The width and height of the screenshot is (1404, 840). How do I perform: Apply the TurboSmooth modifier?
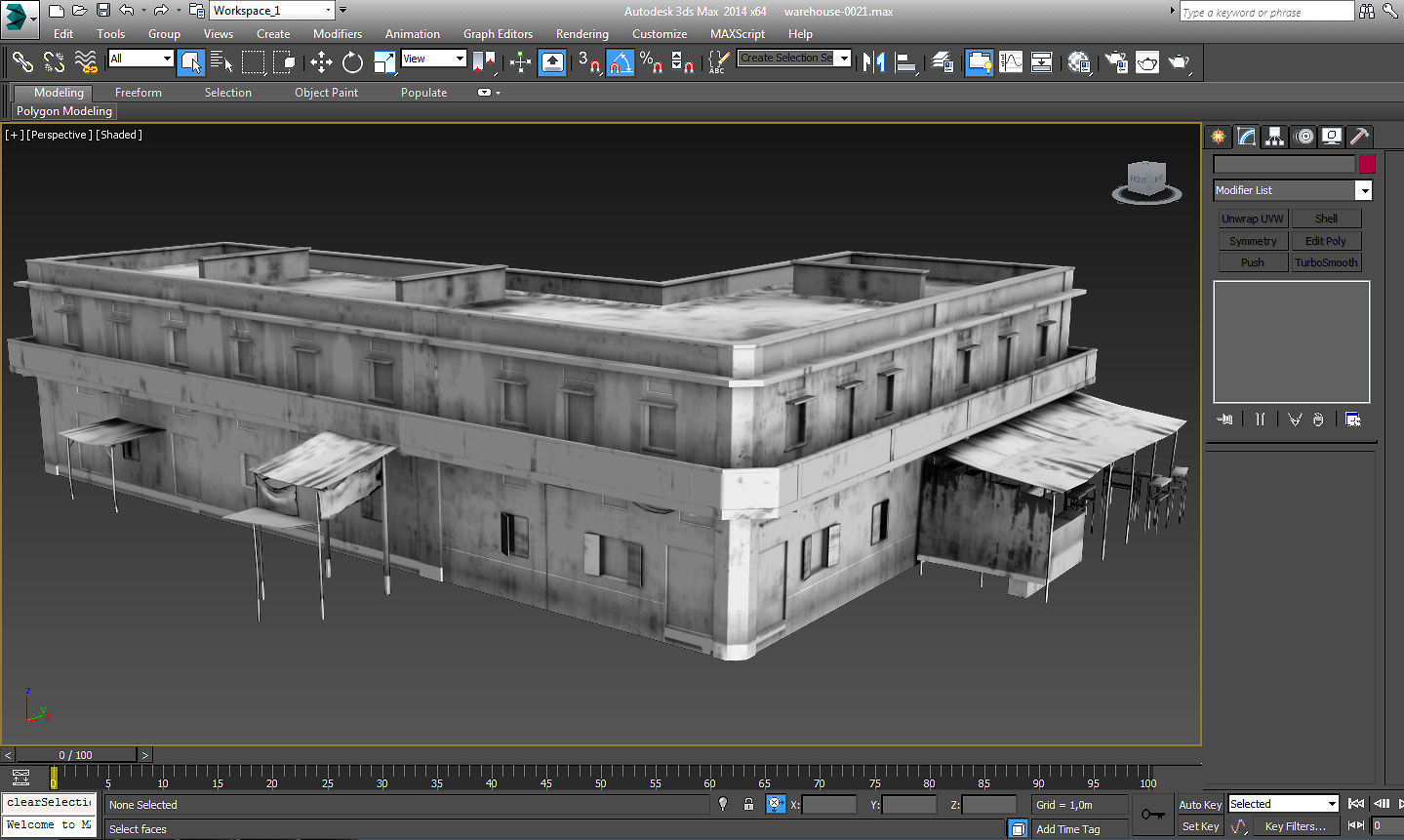coord(1326,261)
